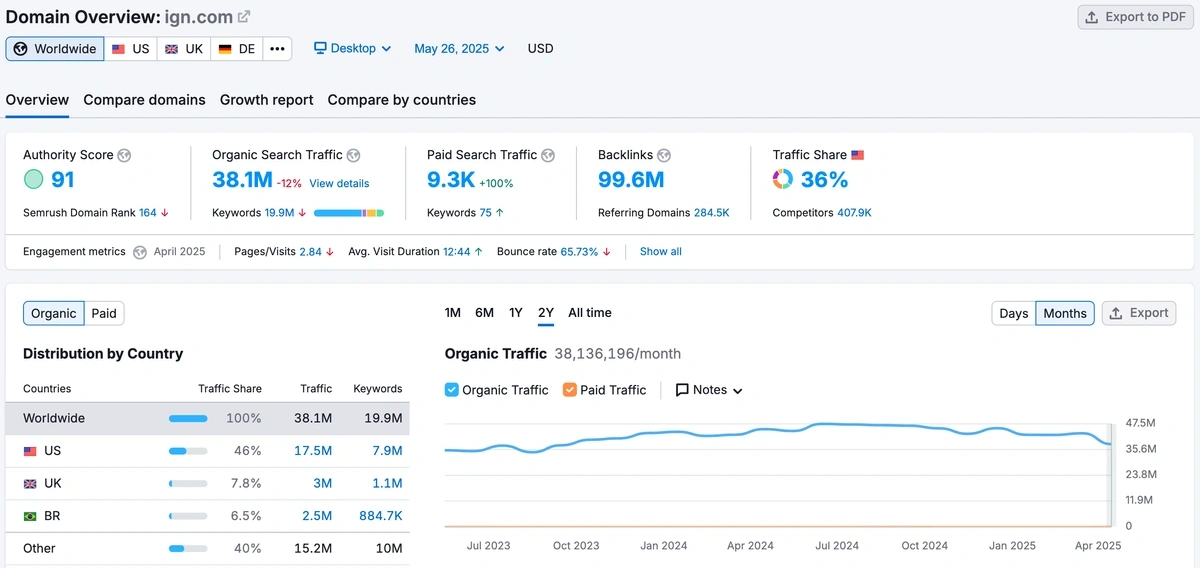The height and width of the screenshot is (568, 1200).
Task: Click the globe icon beside Engagement metrics
Action: coord(140,252)
